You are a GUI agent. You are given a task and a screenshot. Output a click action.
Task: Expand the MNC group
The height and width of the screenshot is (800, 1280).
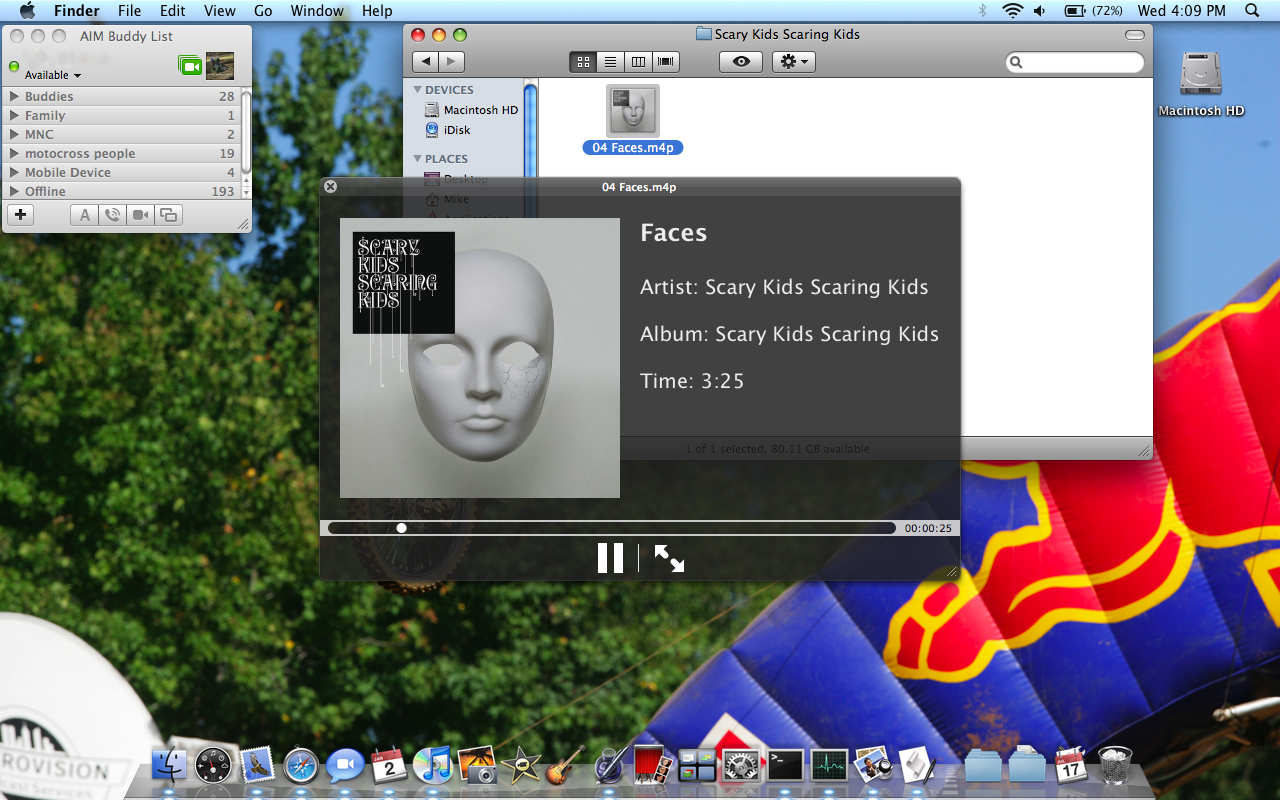[15, 135]
